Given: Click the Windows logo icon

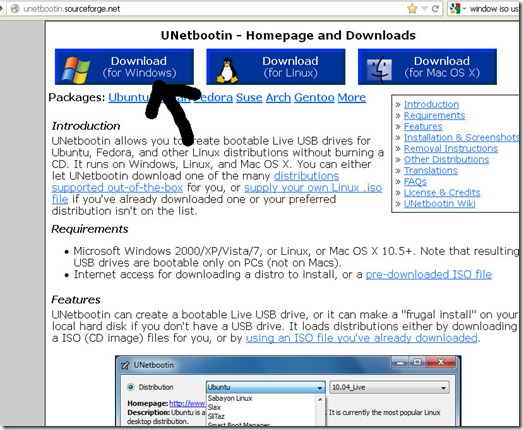Looking at the screenshot, I should tap(76, 70).
